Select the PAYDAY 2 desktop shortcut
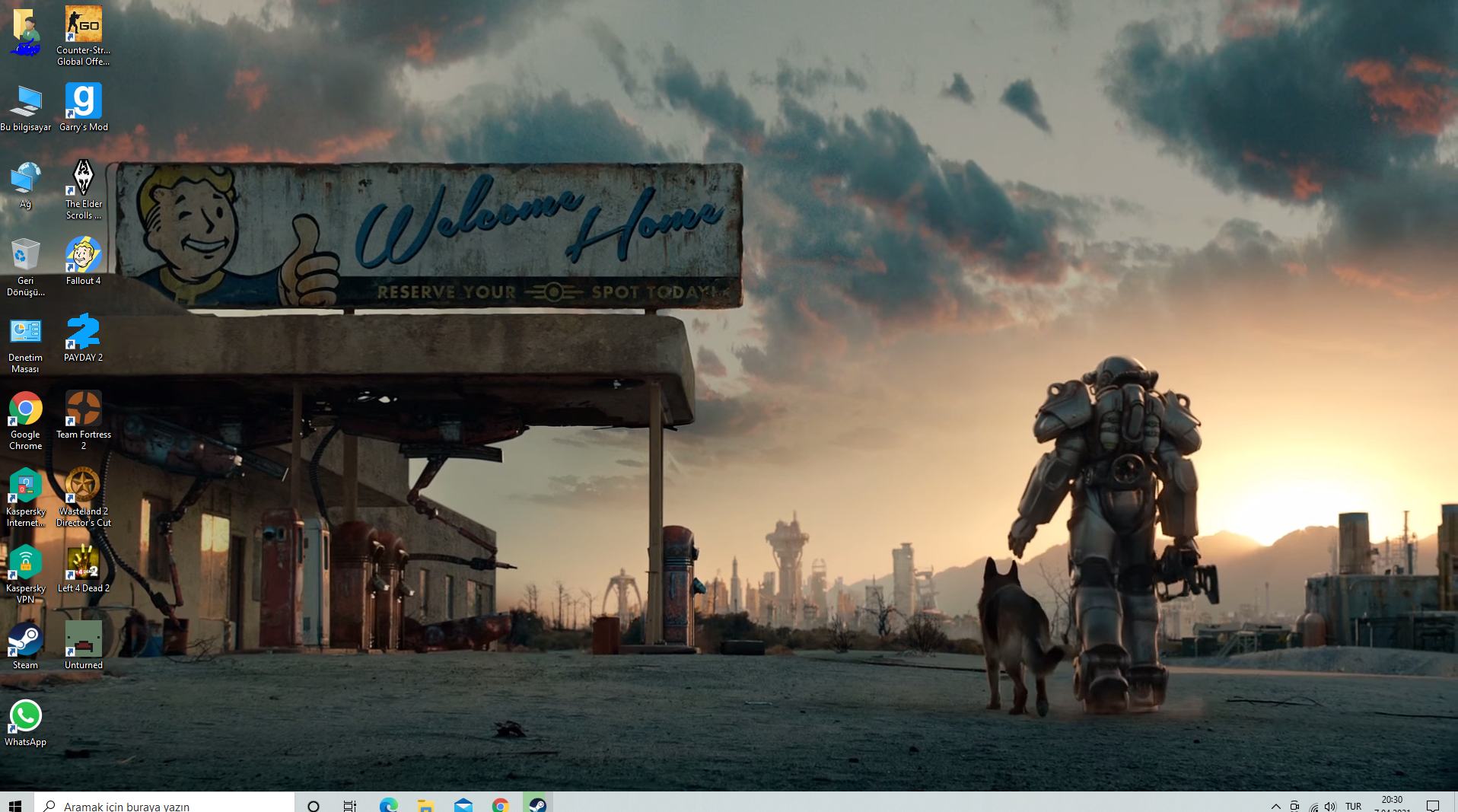Screen dimensions: 1458x812 pyautogui.click(x=83, y=338)
